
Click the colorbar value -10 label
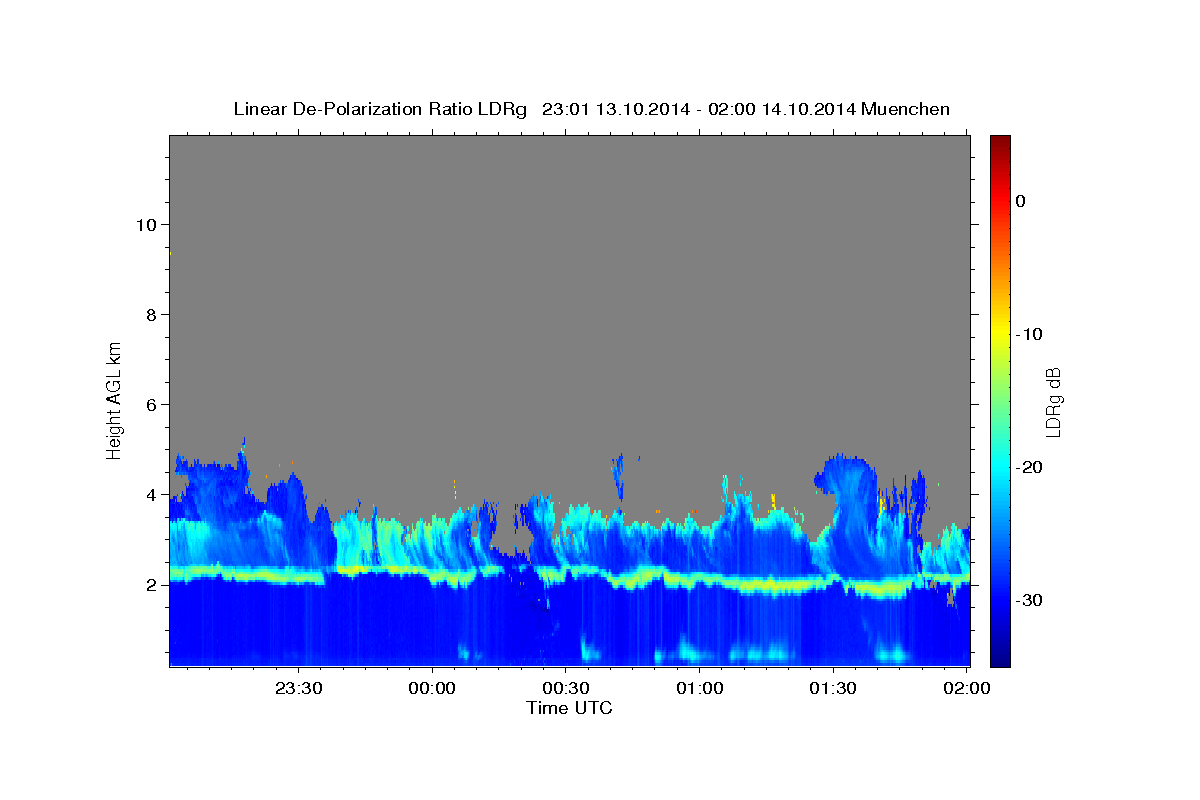click(1031, 334)
